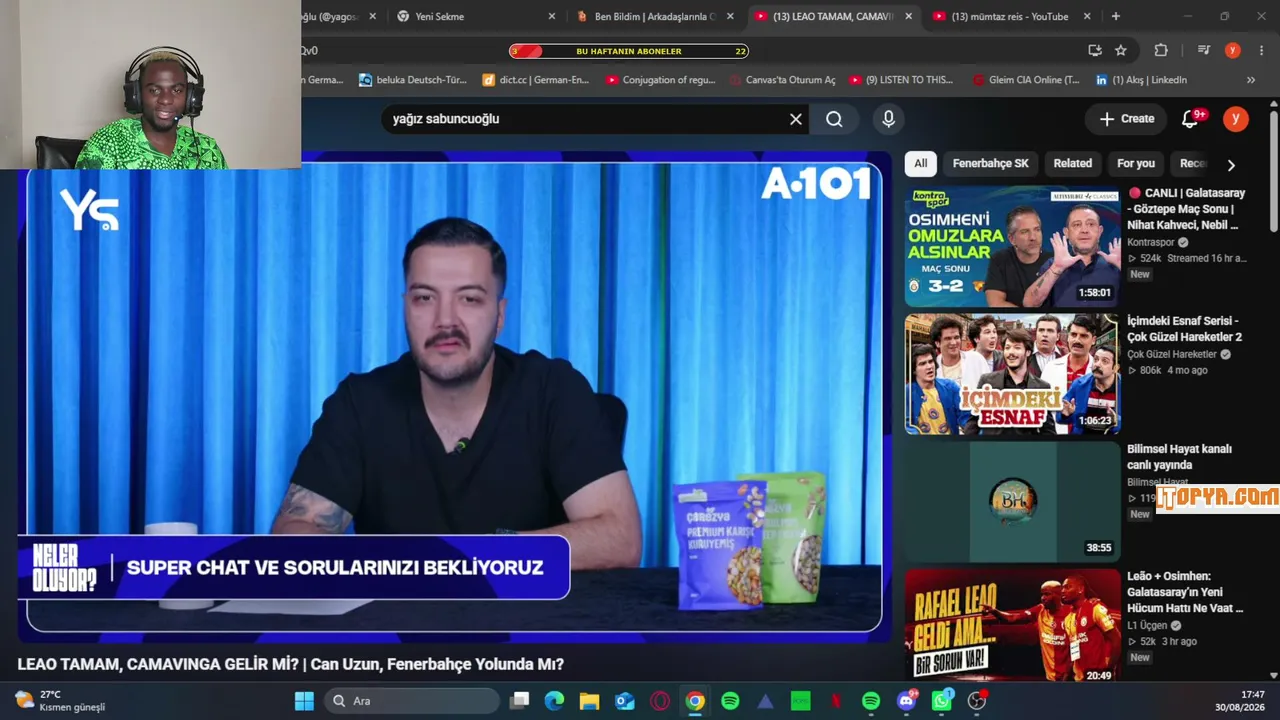
Task: Expand hidden bookmarks with the double chevron
Action: point(1250,80)
